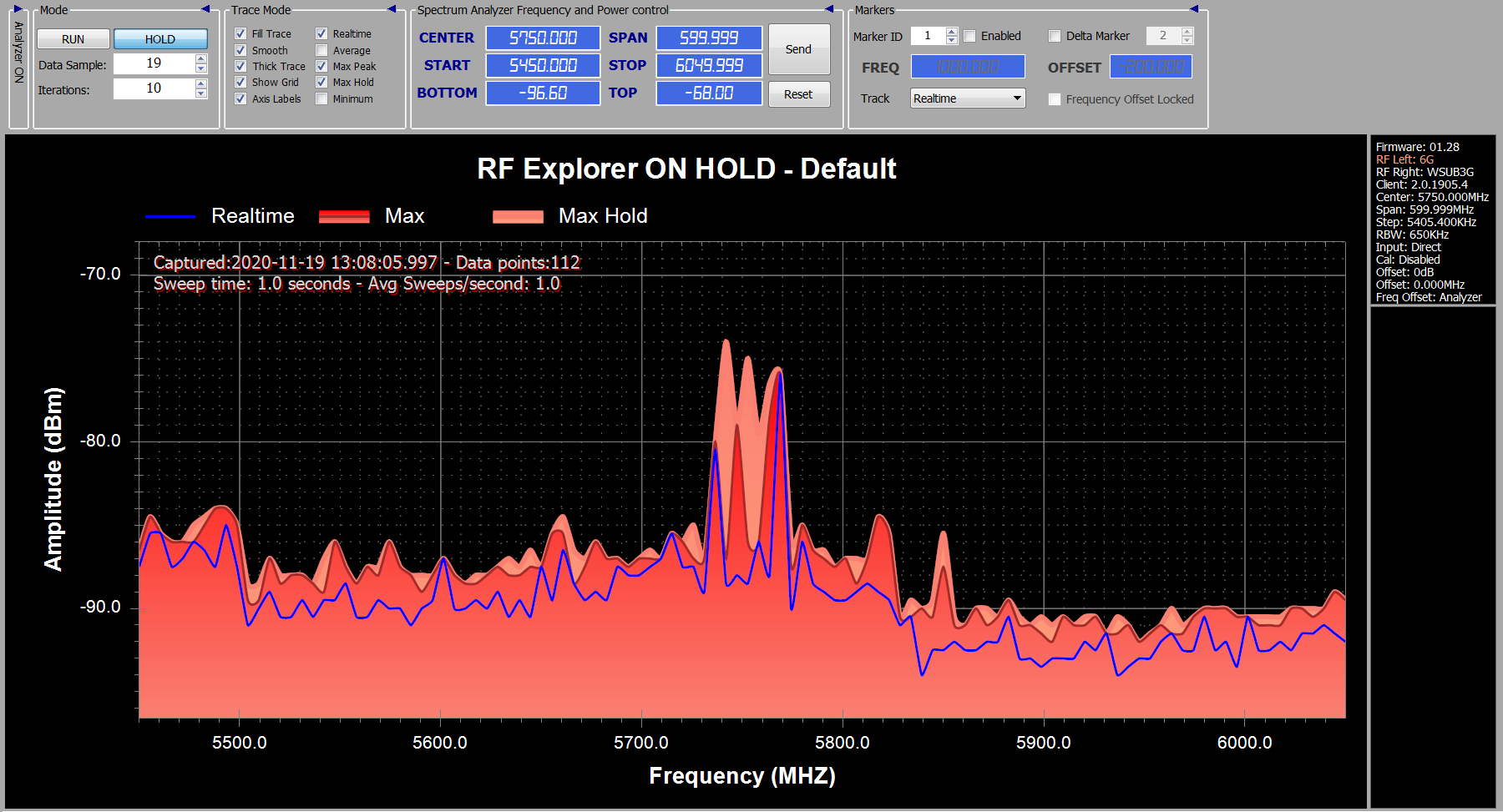Enable the Average trace checkbox

(321, 51)
